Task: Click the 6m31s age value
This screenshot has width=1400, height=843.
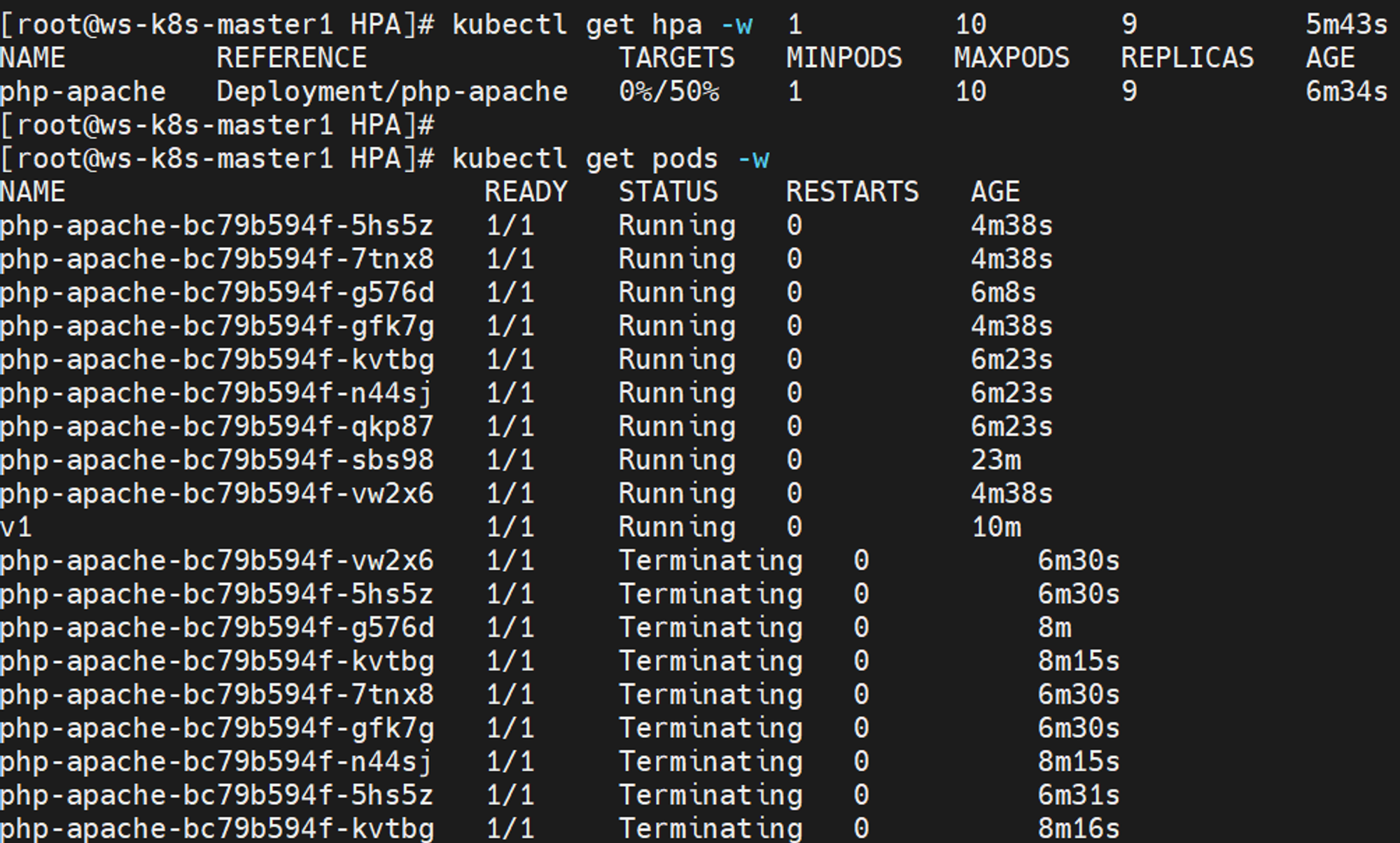Action: [x=1078, y=795]
